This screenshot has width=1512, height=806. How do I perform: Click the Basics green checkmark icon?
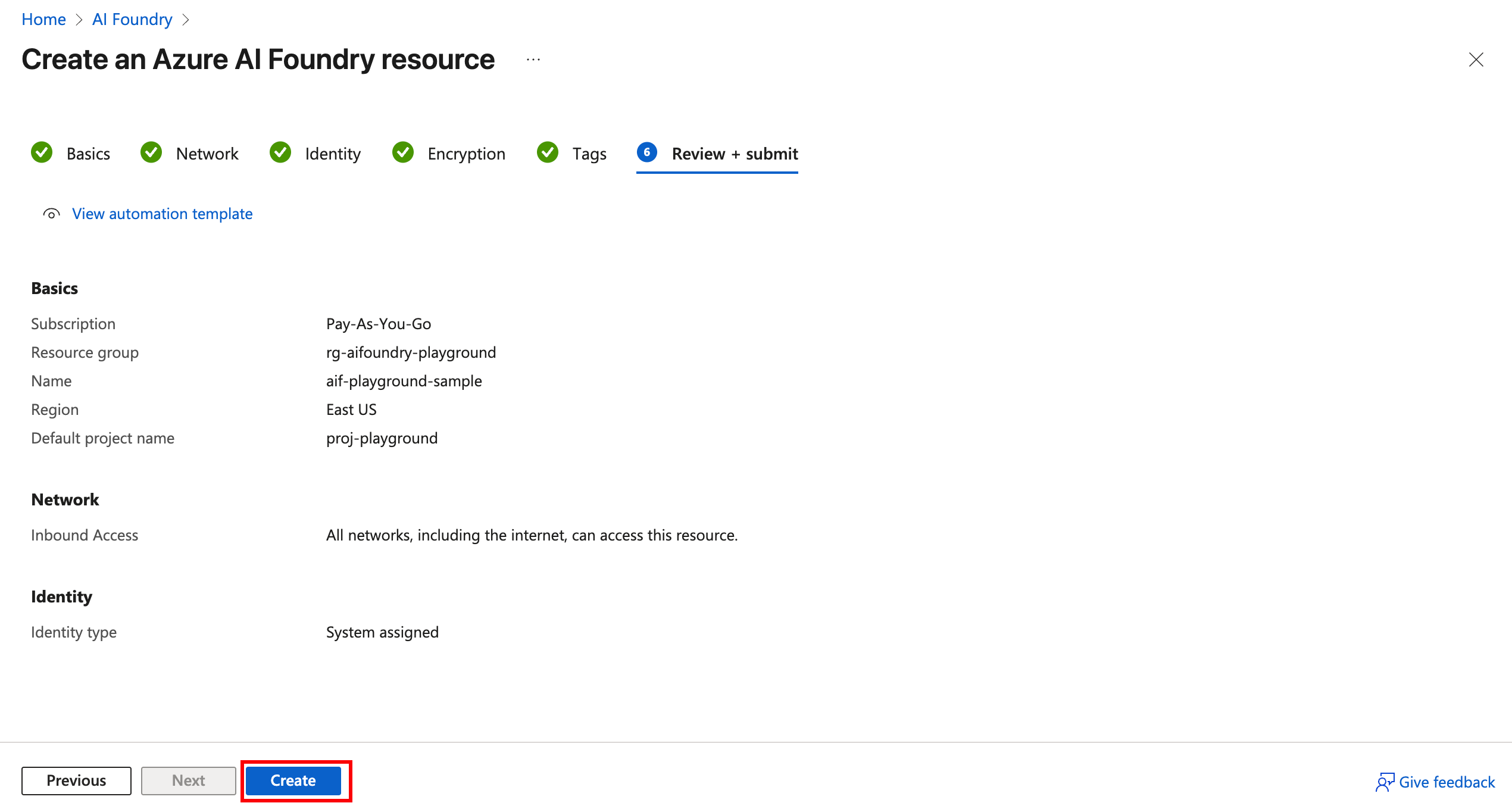pyautogui.click(x=42, y=152)
